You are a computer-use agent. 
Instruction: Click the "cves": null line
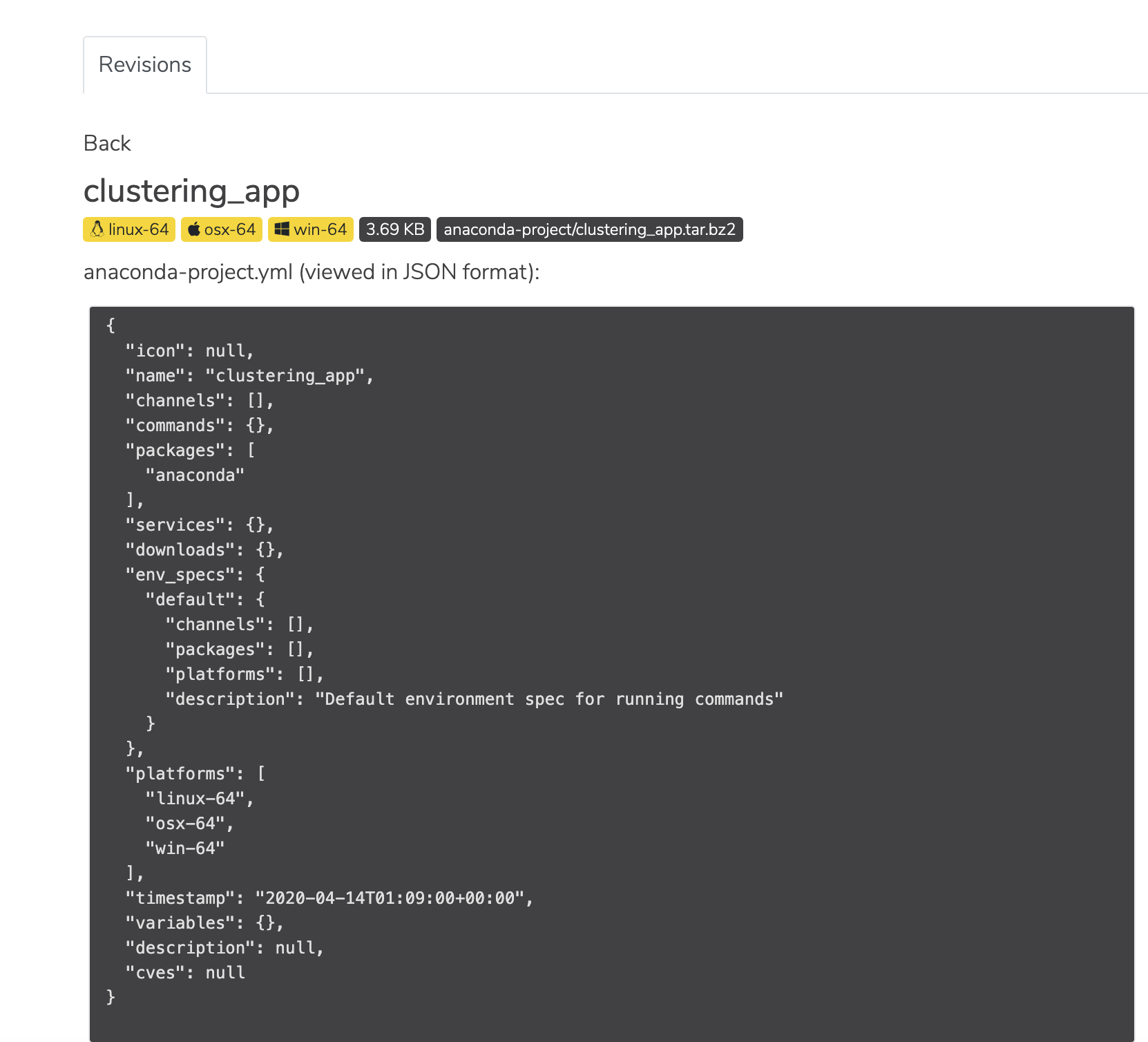[185, 973]
